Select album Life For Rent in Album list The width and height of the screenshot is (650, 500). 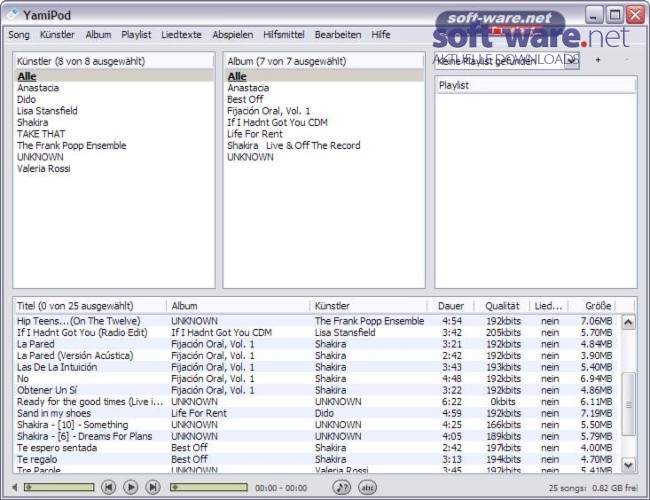tap(324, 134)
